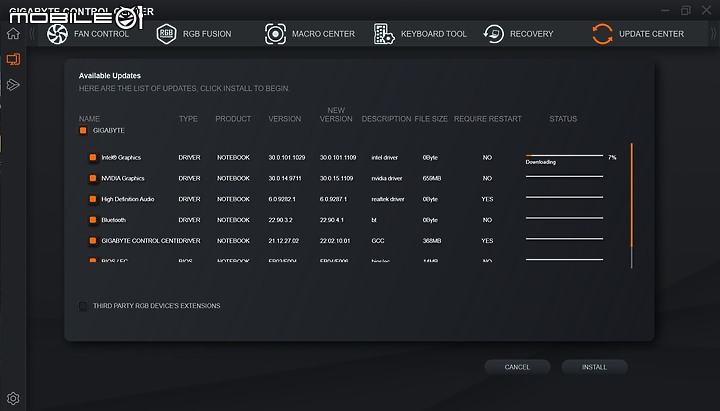Open the Keyboard Tool icon
This screenshot has height=411, width=720.
[x=384, y=34]
